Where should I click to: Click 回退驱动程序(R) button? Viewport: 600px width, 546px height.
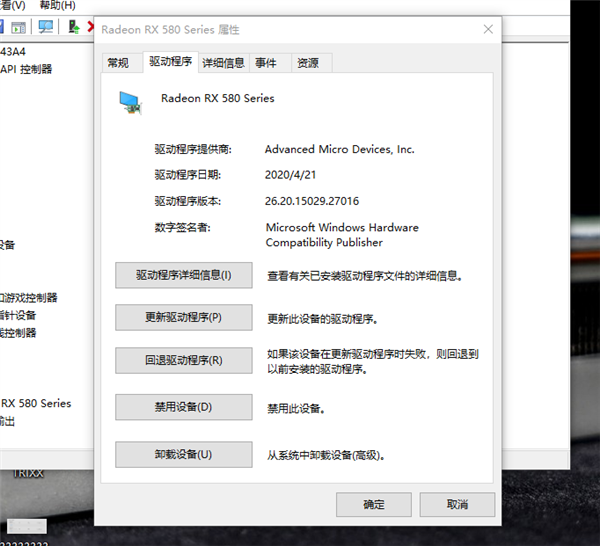184,360
